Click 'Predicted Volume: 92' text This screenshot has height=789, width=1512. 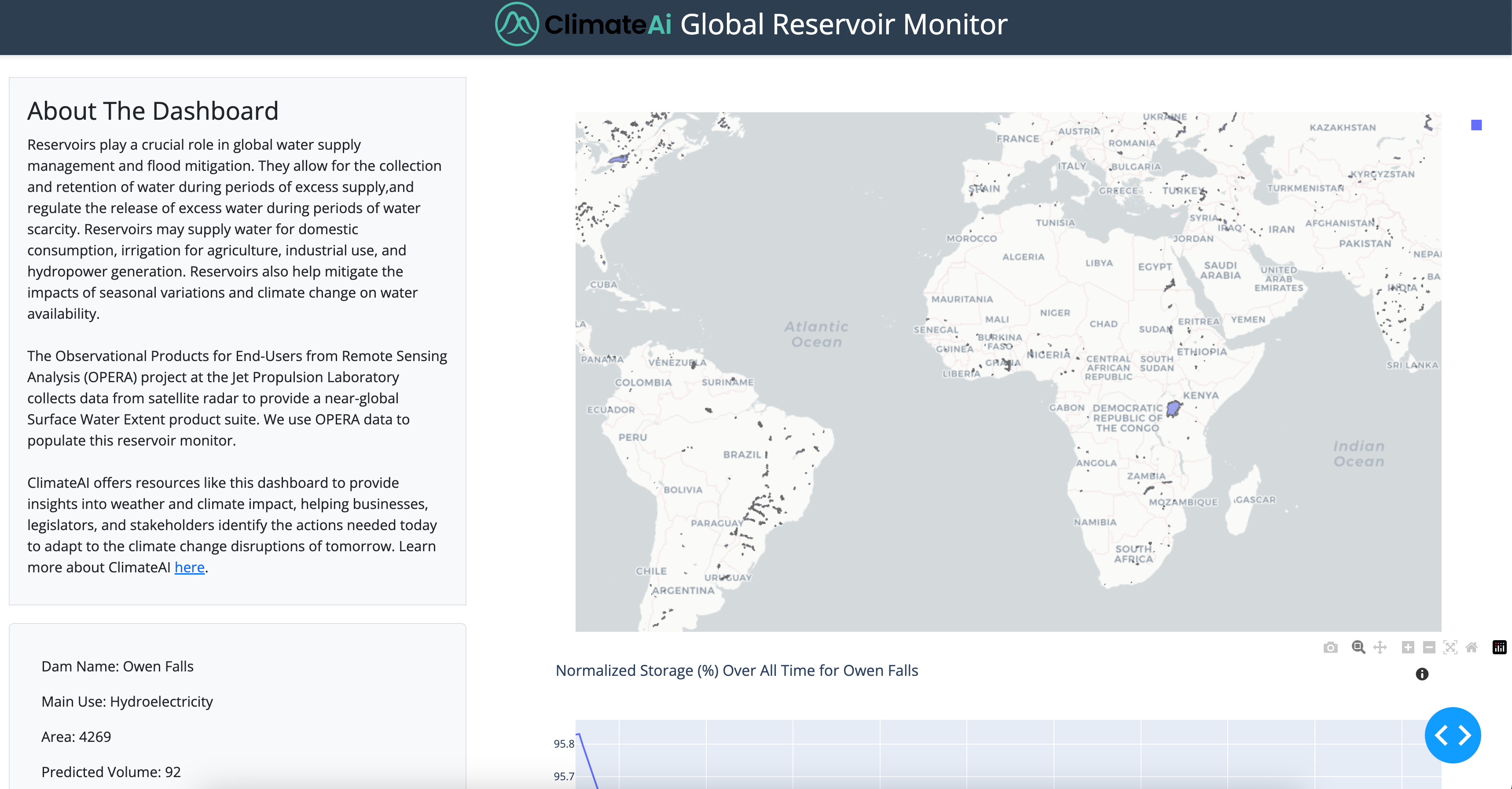pyautogui.click(x=111, y=772)
